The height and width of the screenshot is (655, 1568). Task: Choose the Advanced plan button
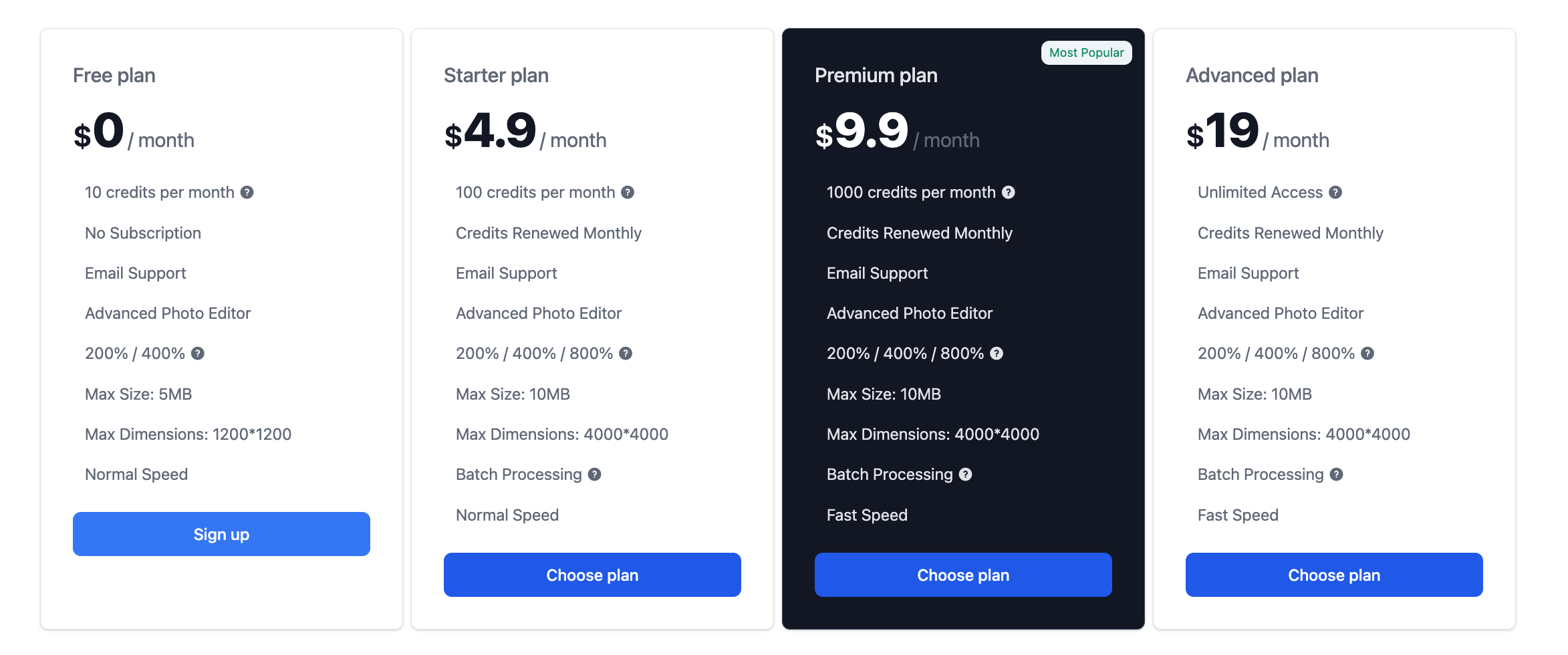click(x=1334, y=575)
